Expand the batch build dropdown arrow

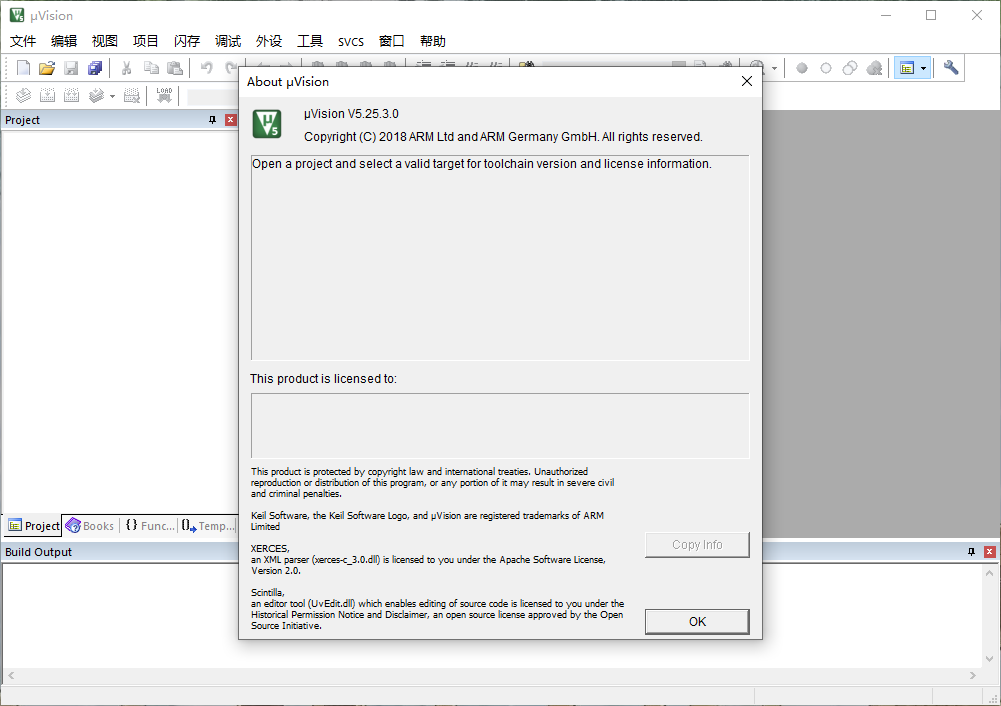click(112, 96)
